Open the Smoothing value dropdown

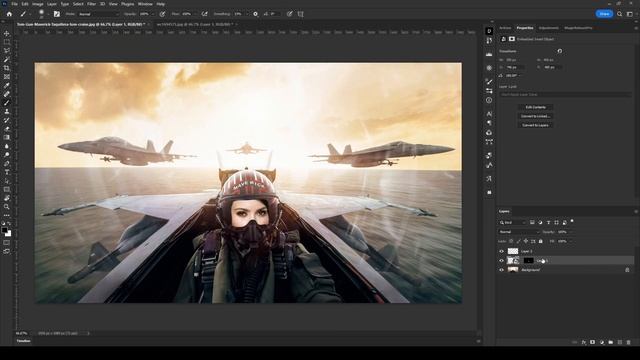click(247, 14)
